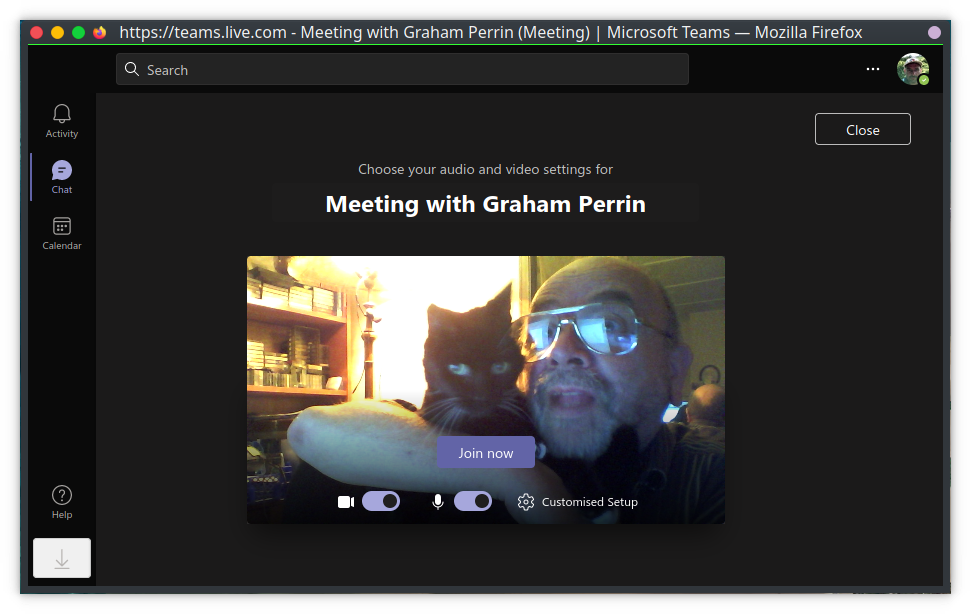The height and width of the screenshot is (614, 971).
Task: Open the ellipsis more options menu
Action: click(x=873, y=70)
